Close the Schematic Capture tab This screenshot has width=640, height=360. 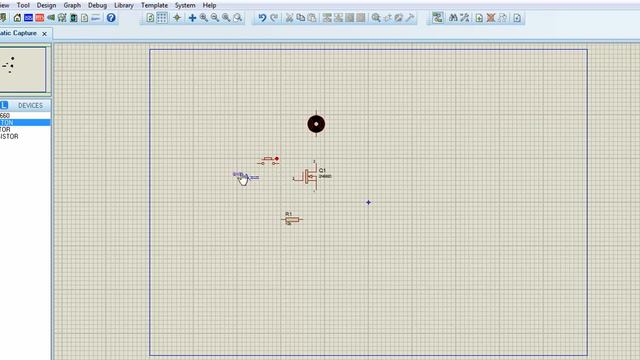44,34
